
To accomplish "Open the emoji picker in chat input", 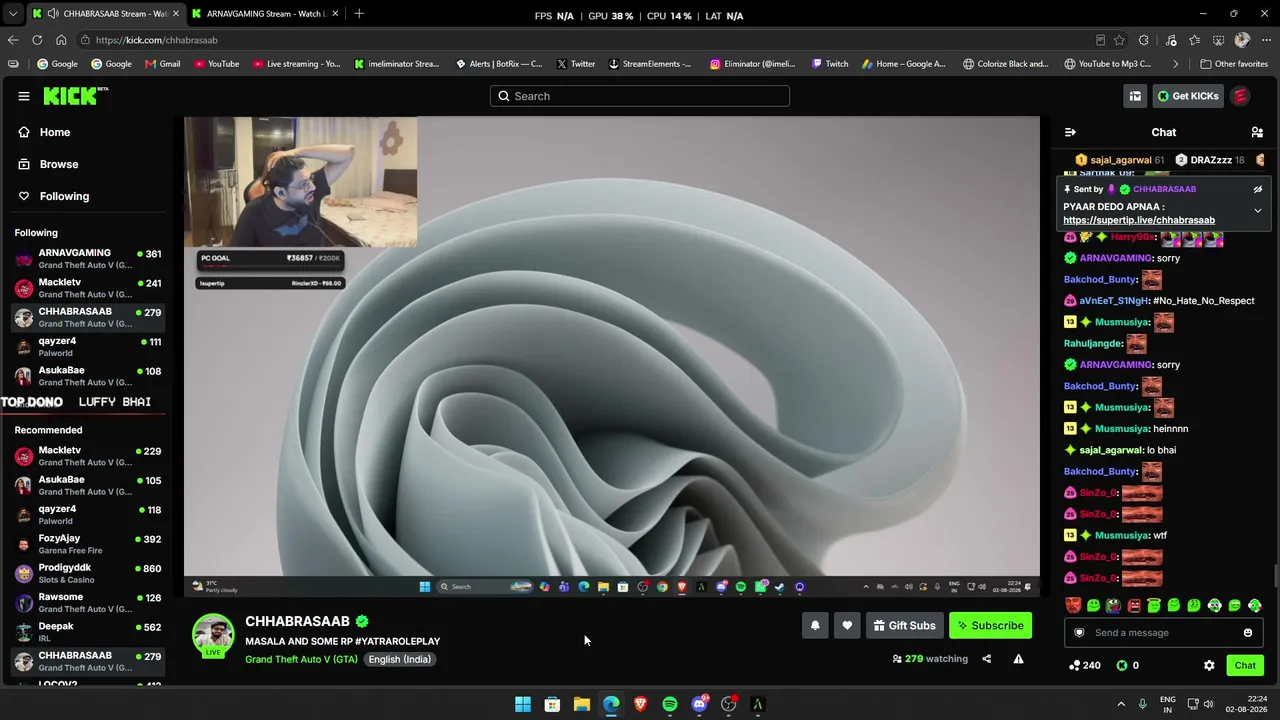I will click(x=1248, y=633).
